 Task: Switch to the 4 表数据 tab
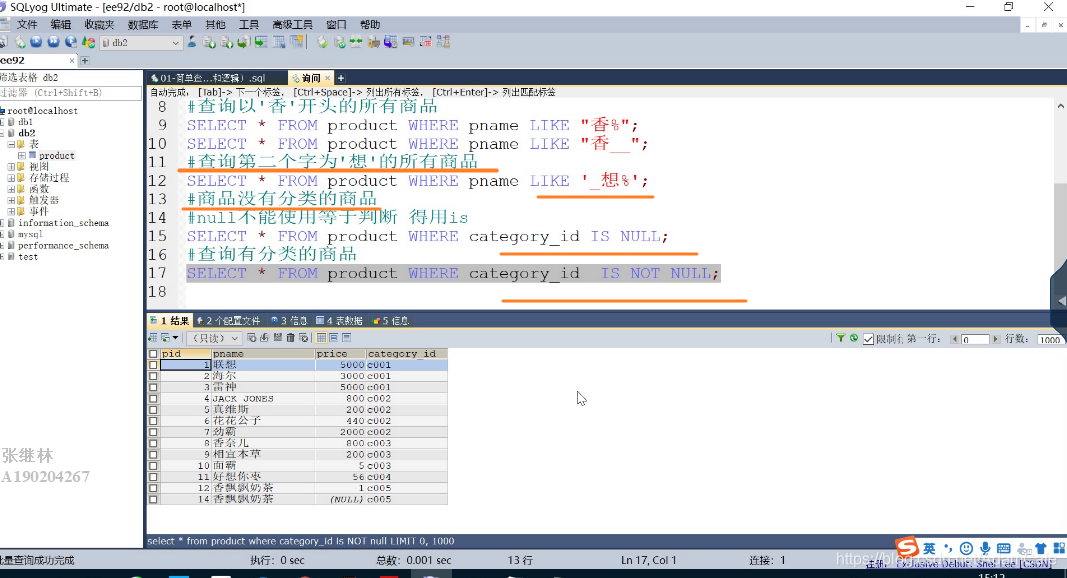tap(339, 321)
